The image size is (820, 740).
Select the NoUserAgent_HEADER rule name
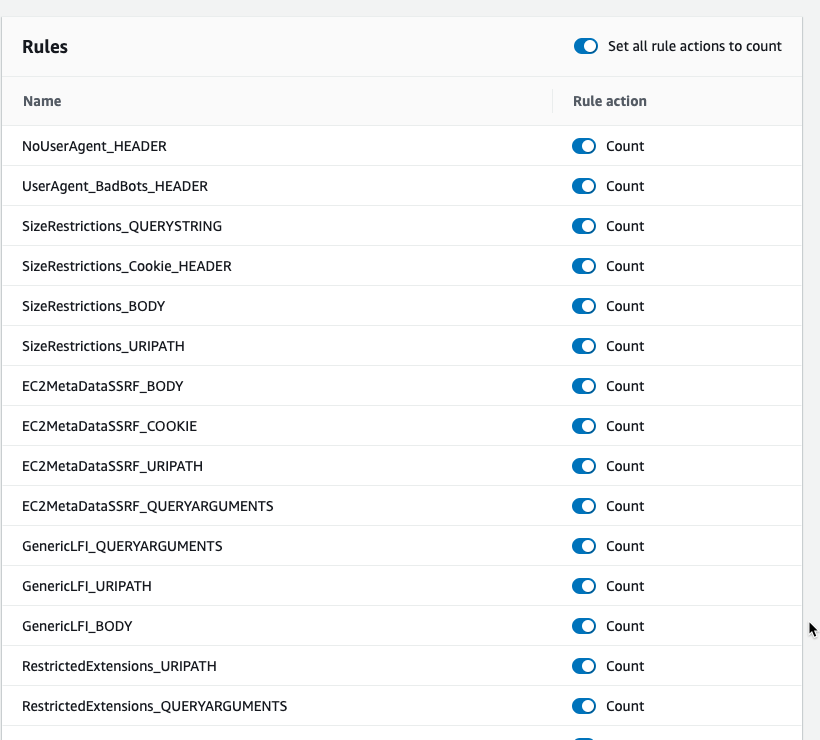coord(94,146)
